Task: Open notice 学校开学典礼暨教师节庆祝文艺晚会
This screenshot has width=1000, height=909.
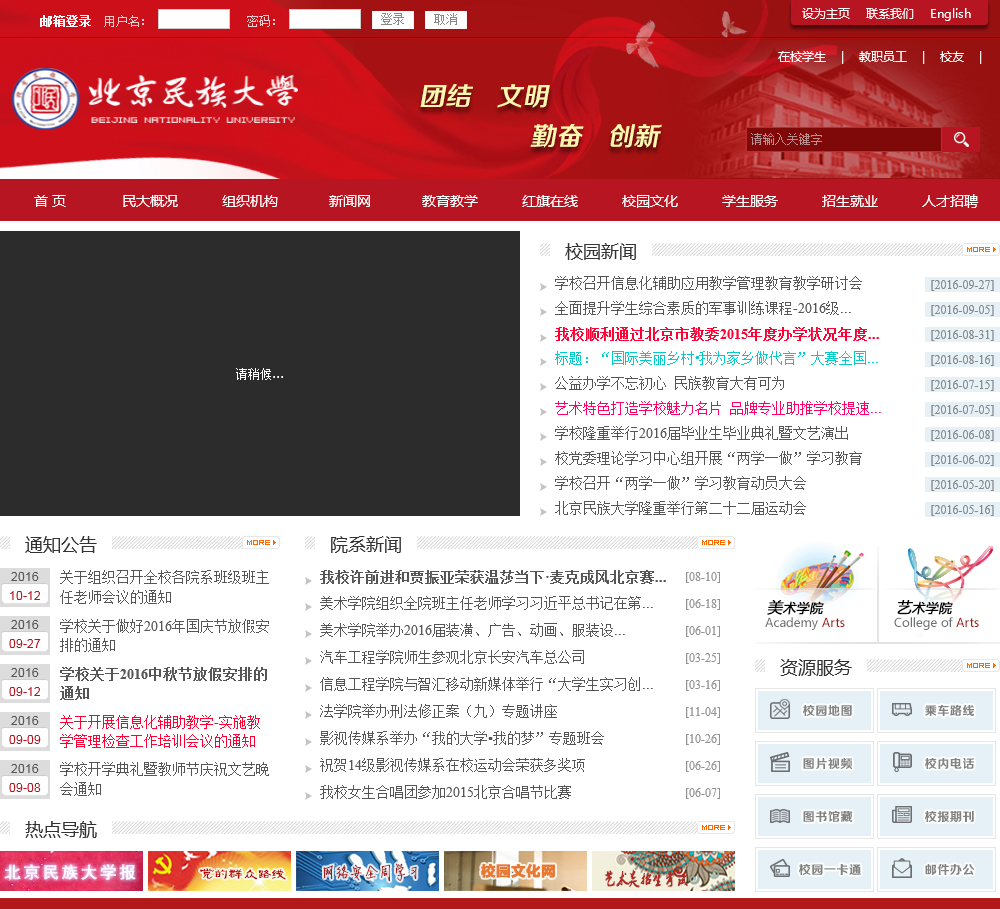Action: coord(165,779)
